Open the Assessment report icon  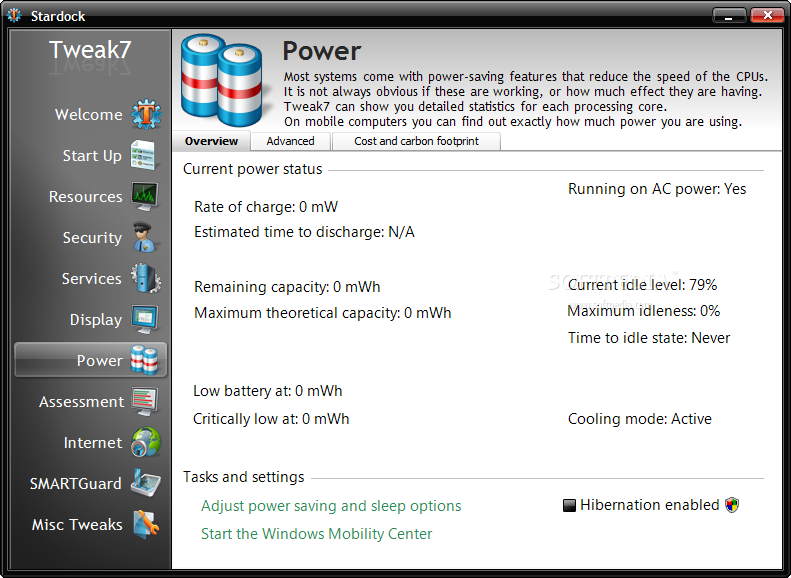click(145, 401)
